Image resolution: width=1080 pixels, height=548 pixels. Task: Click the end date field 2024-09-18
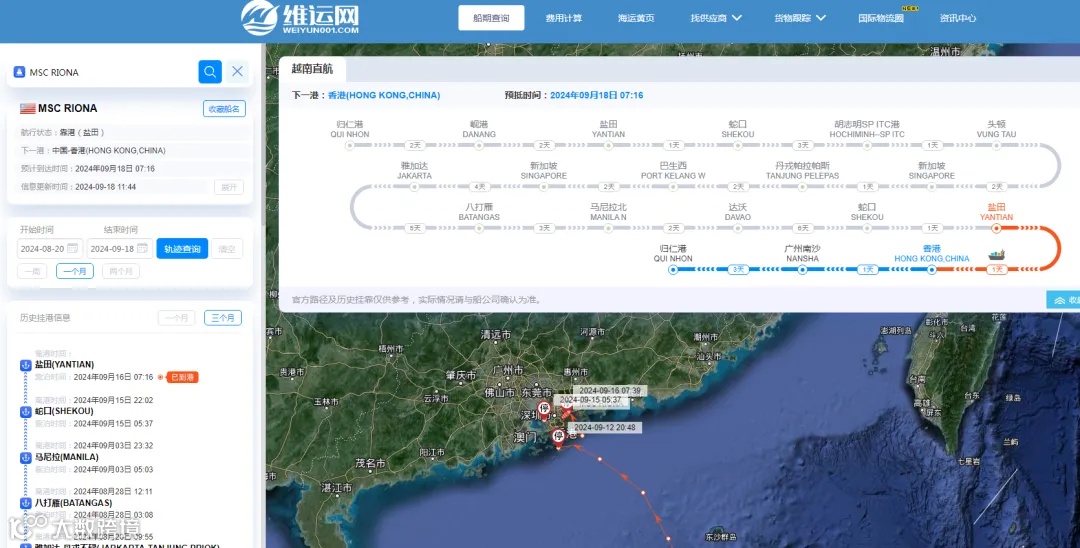click(120, 249)
